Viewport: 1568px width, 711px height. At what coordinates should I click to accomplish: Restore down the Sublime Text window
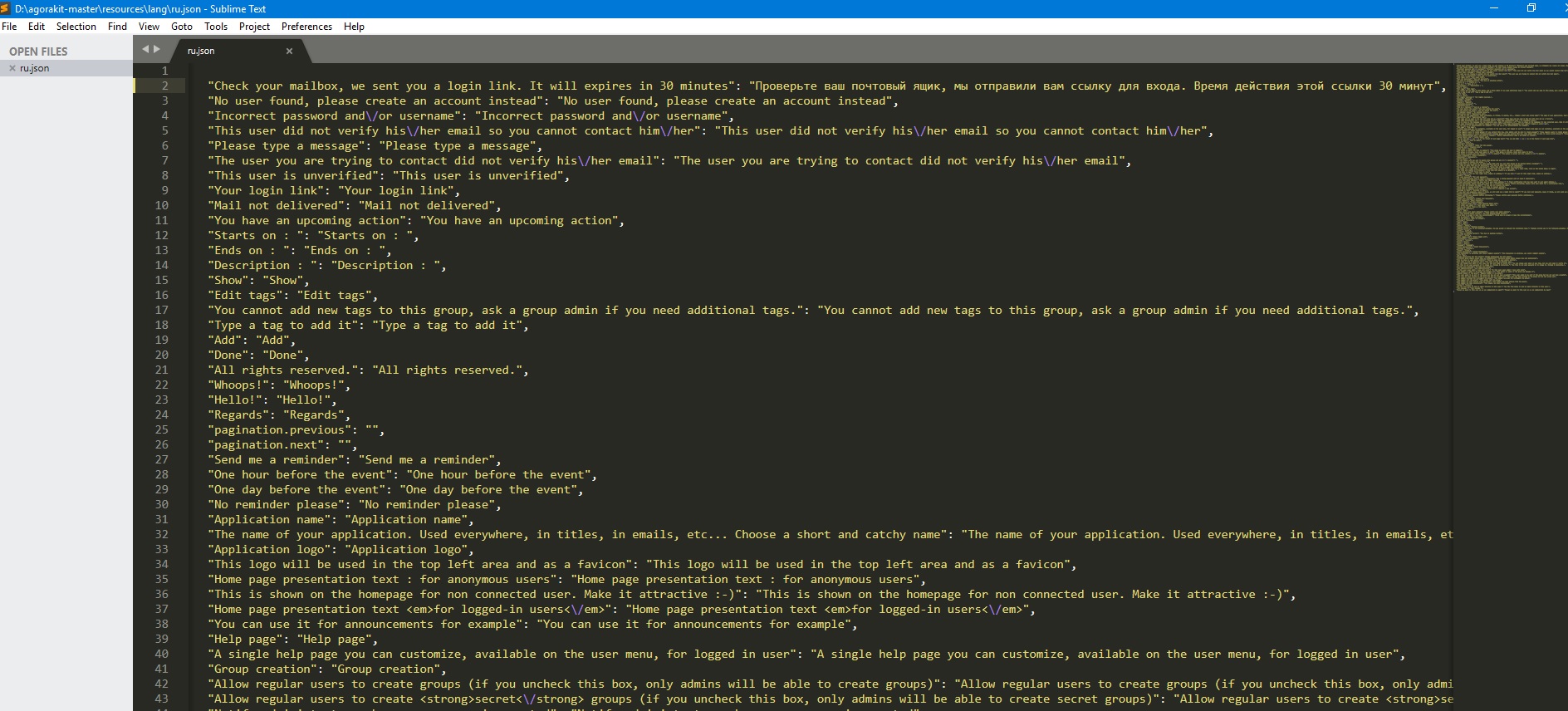tap(1531, 8)
